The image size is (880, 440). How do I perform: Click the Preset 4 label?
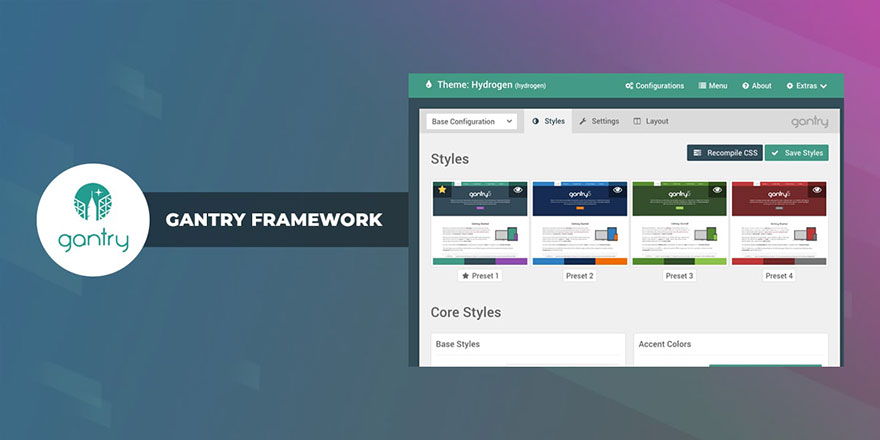coord(779,276)
